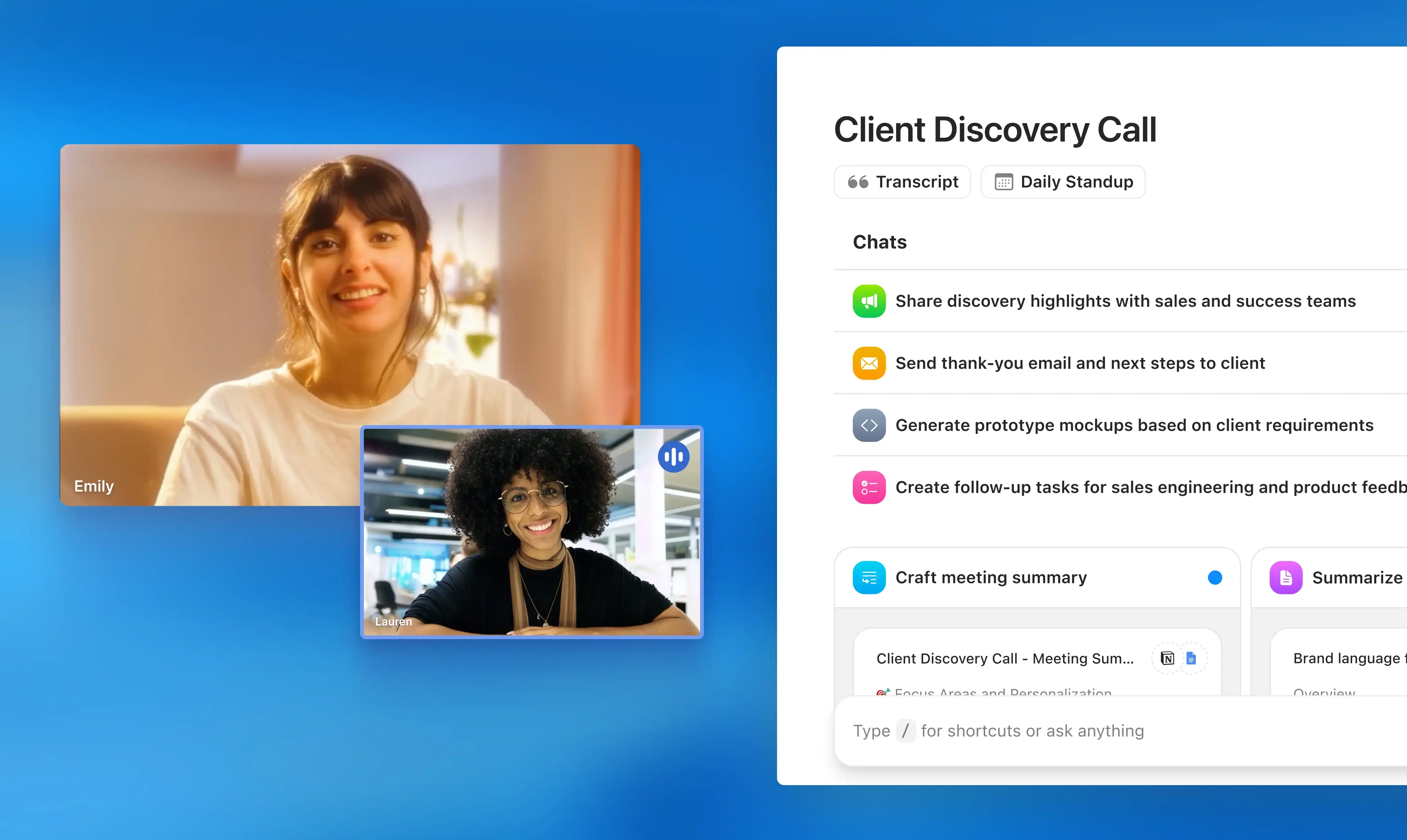Click the blue status dot beside Craft meeting summary
This screenshot has width=1407, height=840.
(x=1214, y=577)
